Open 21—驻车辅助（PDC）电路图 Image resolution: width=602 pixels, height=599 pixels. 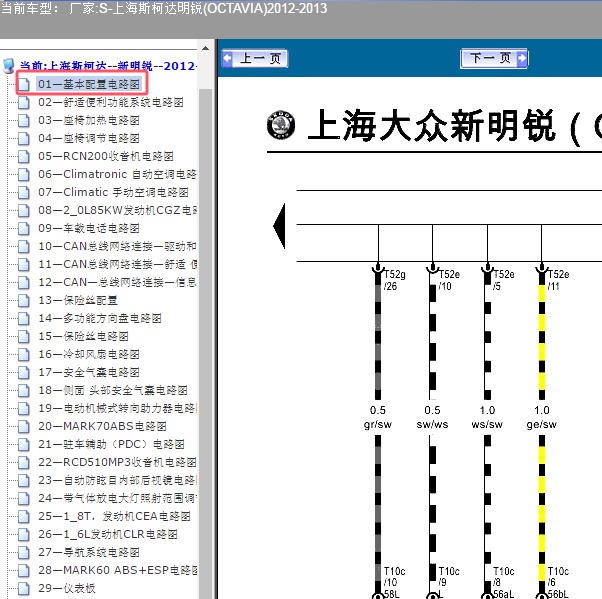tap(111, 444)
